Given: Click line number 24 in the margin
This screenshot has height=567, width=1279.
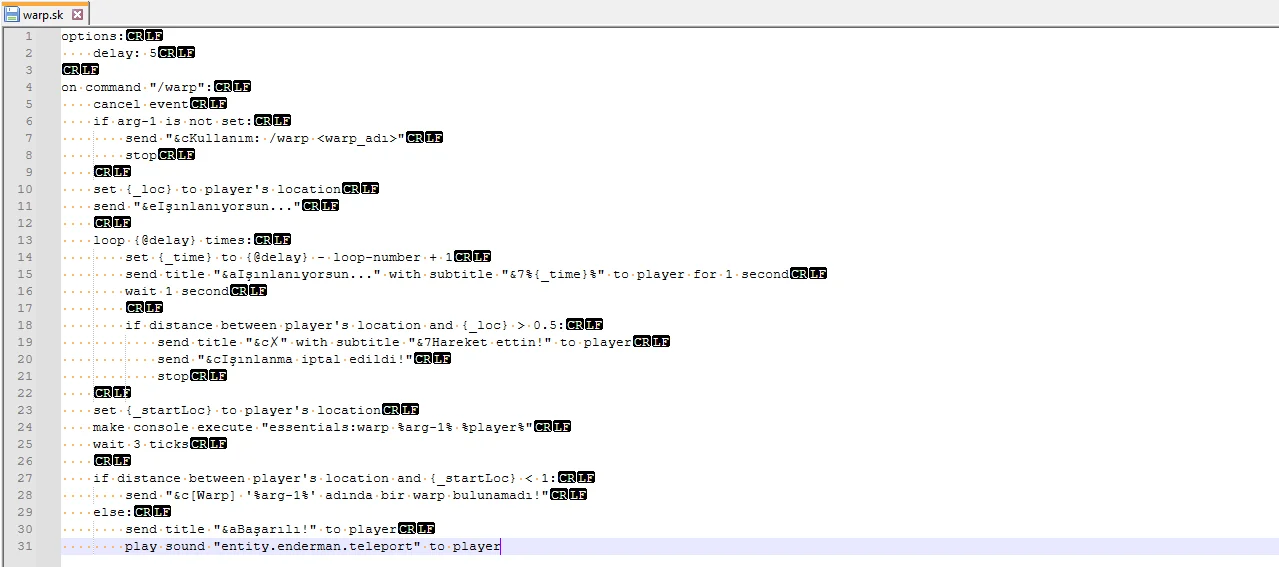Looking at the screenshot, I should click(x=25, y=427).
